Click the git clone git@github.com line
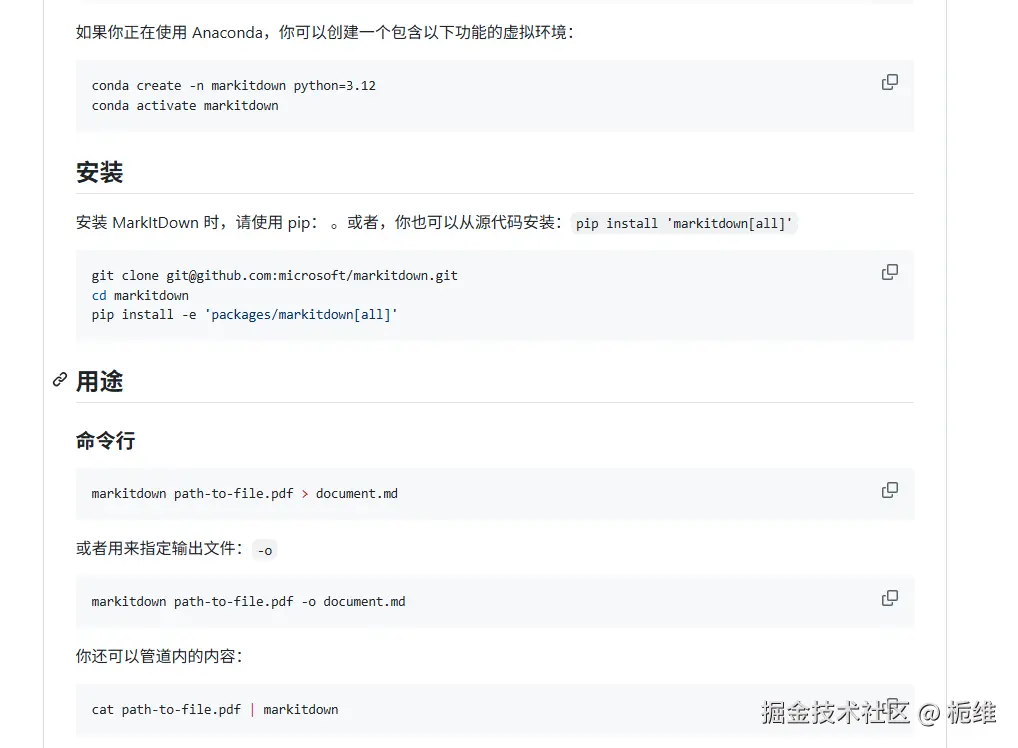1018x748 pixels. (275, 276)
